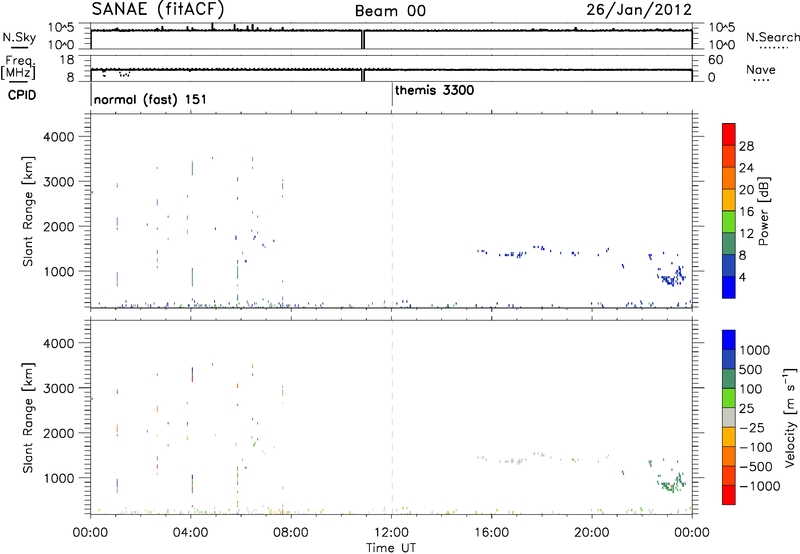The width and height of the screenshot is (800, 554).
Task: Click the blue scatter cluster near 23:00 in power panel
Action: click(x=672, y=276)
